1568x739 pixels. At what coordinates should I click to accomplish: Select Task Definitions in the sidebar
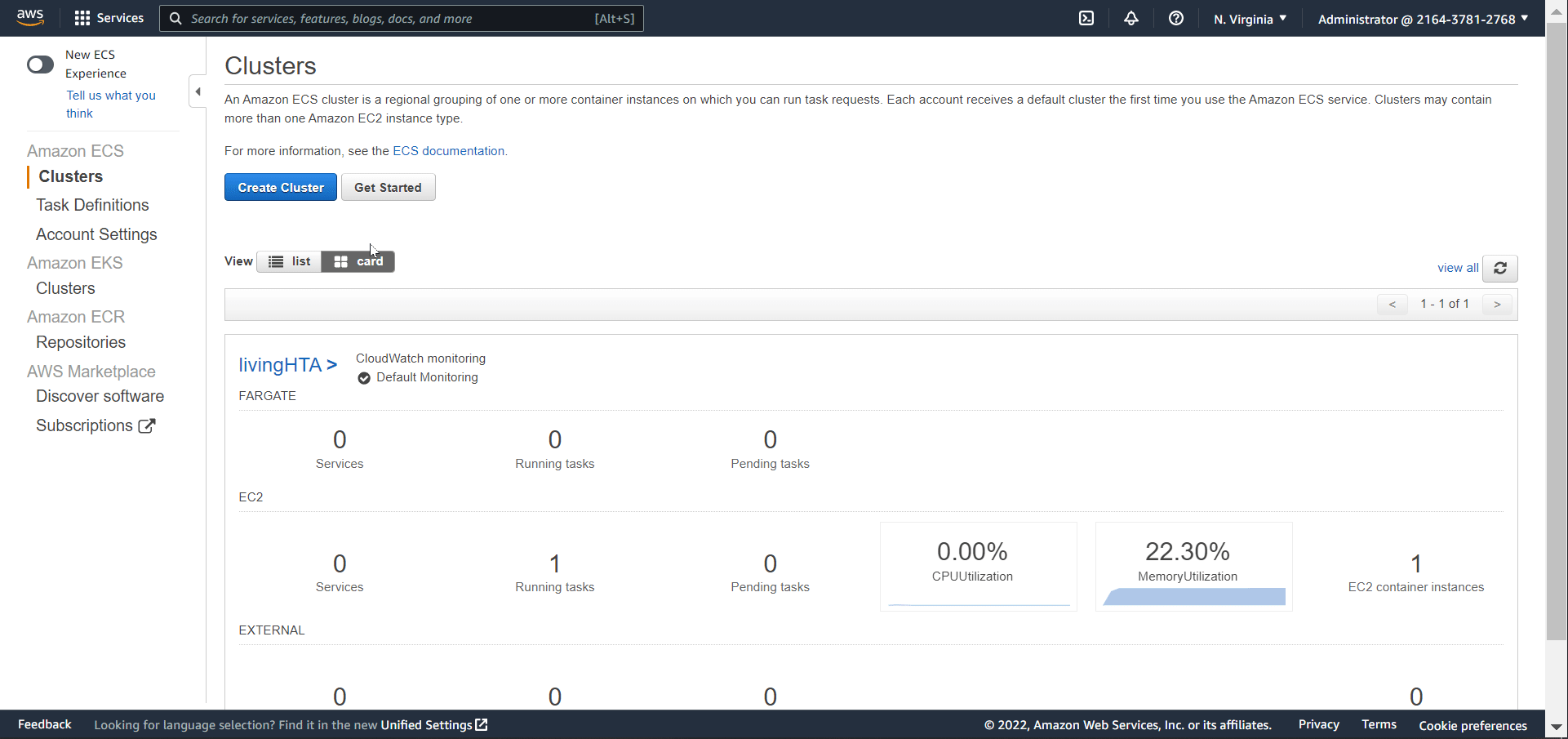92,205
